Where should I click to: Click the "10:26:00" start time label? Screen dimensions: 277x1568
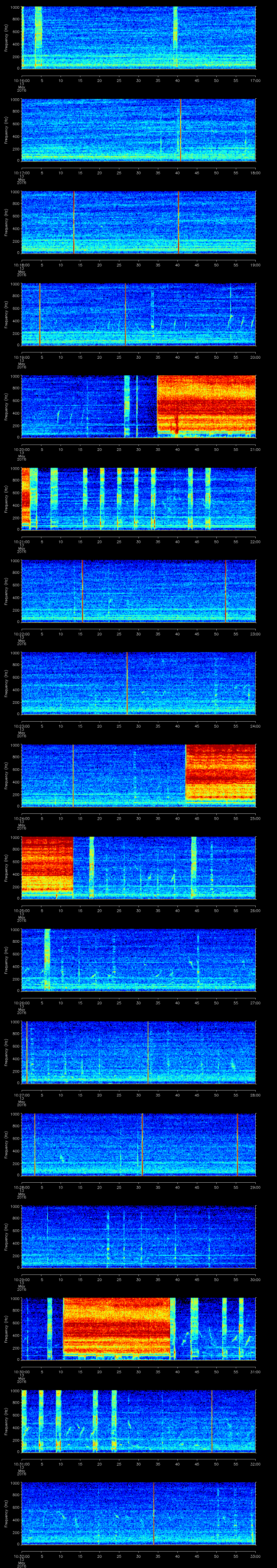[x=21, y=1003]
